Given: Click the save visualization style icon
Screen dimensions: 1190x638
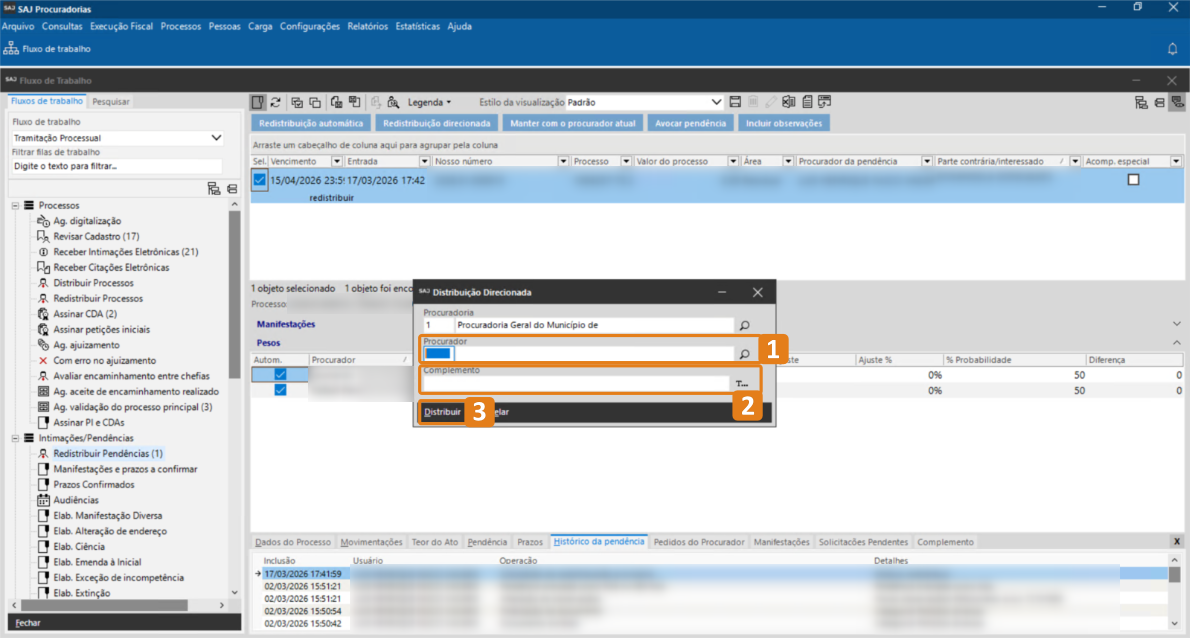Looking at the screenshot, I should pyautogui.click(x=735, y=102).
